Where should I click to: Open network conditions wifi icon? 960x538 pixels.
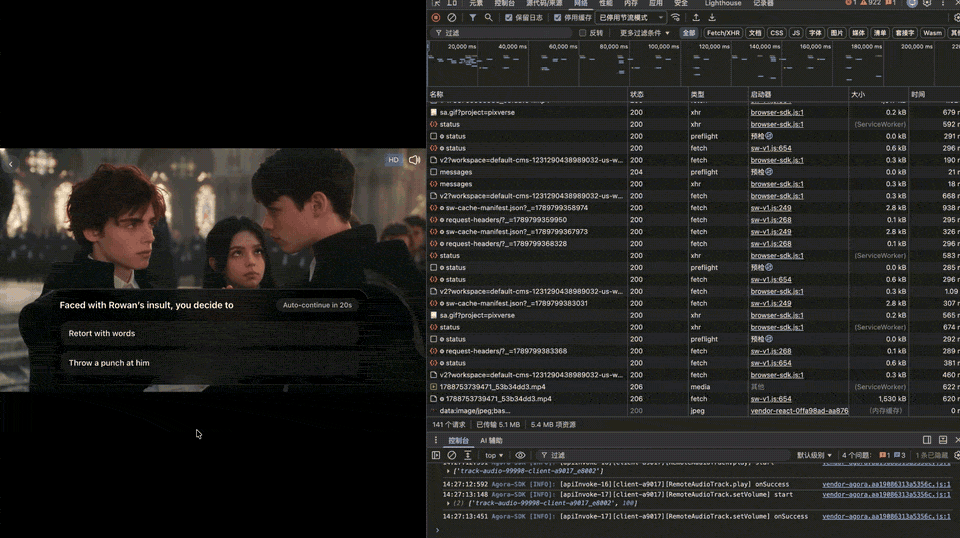(x=675, y=18)
